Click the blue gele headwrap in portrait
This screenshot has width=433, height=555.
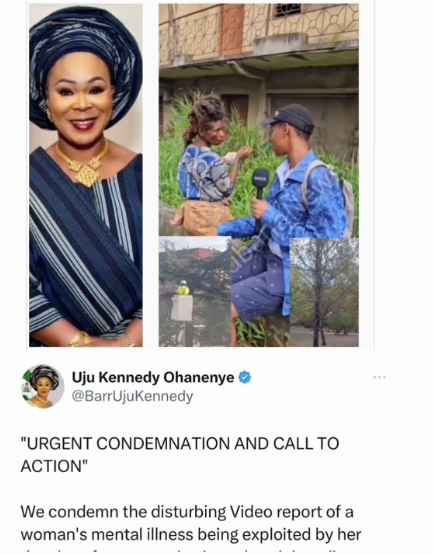click(86, 57)
